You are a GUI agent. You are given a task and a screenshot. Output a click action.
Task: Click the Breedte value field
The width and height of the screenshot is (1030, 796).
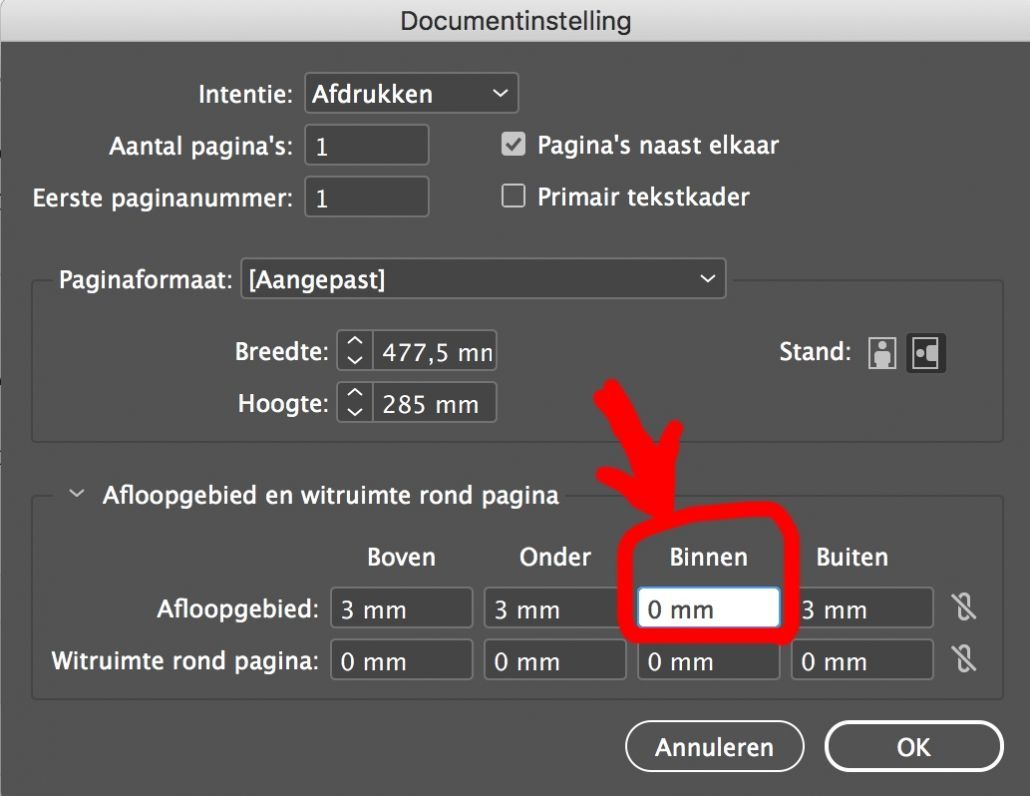click(x=435, y=352)
